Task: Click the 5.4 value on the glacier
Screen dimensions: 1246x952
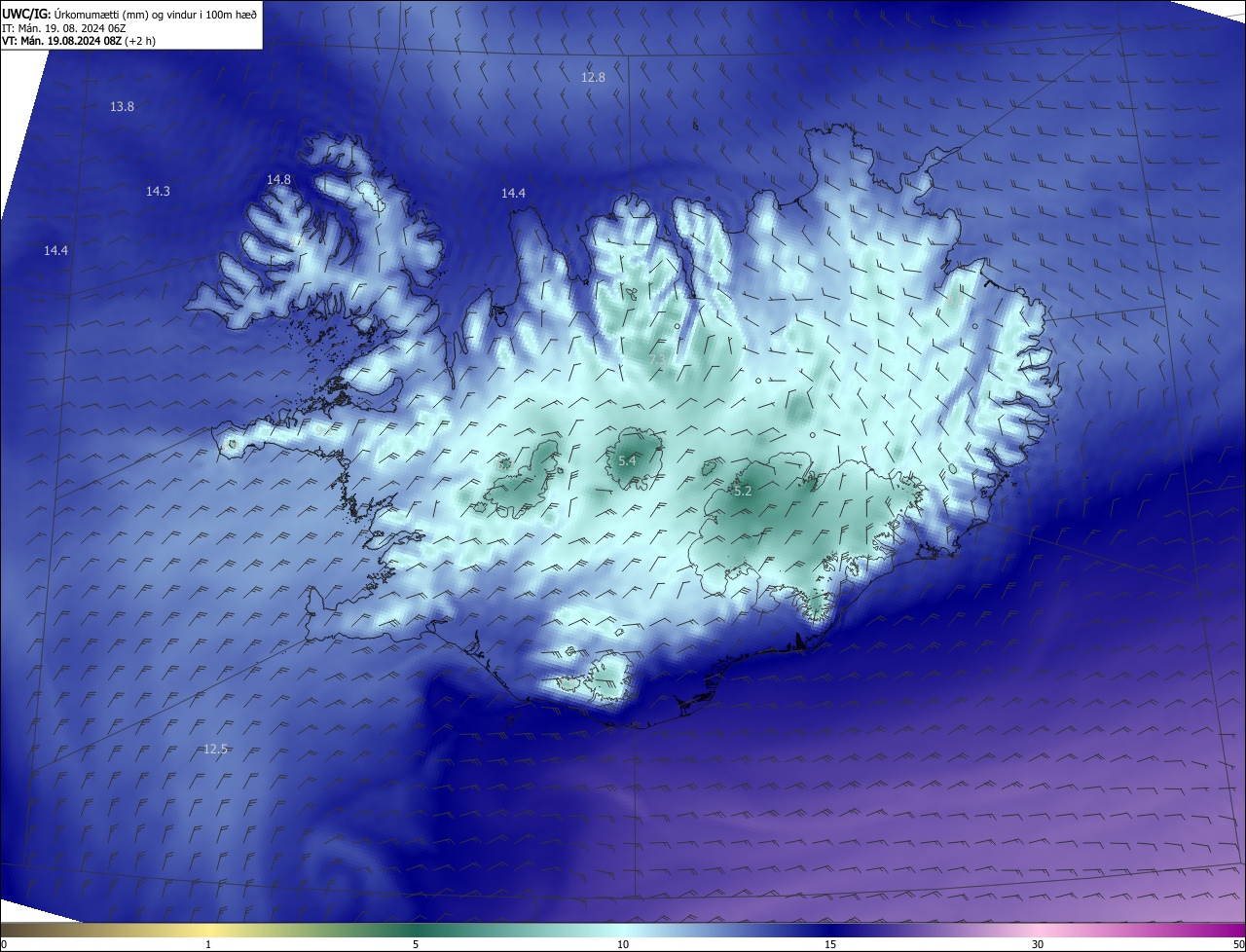Action: coord(627,461)
